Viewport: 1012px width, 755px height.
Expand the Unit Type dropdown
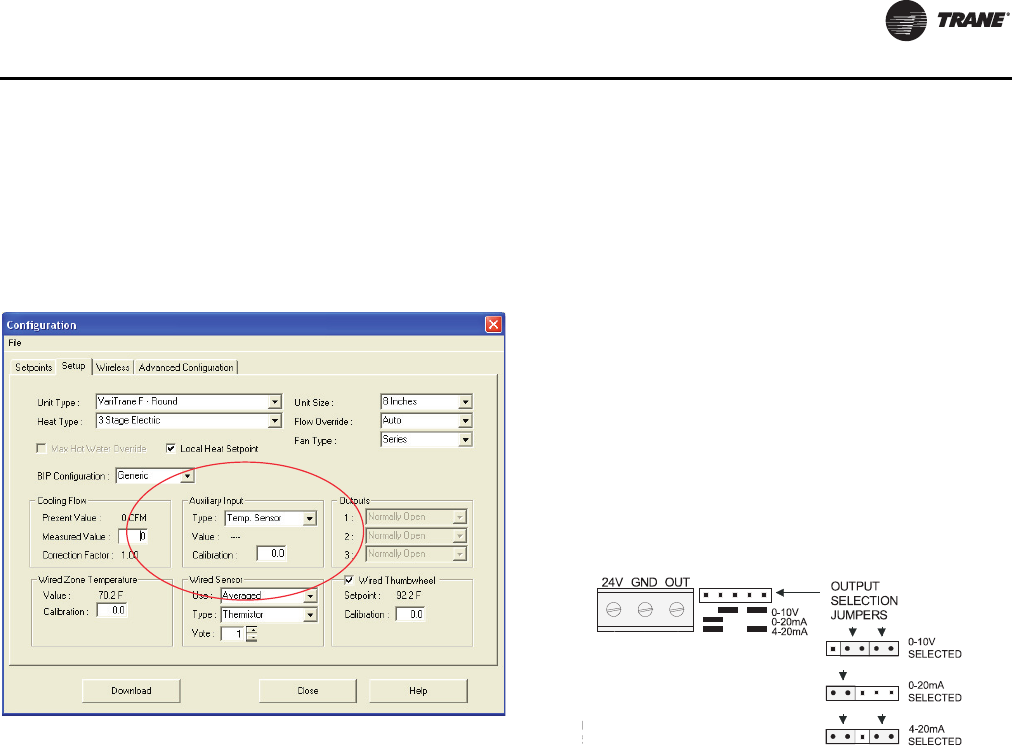[x=274, y=402]
